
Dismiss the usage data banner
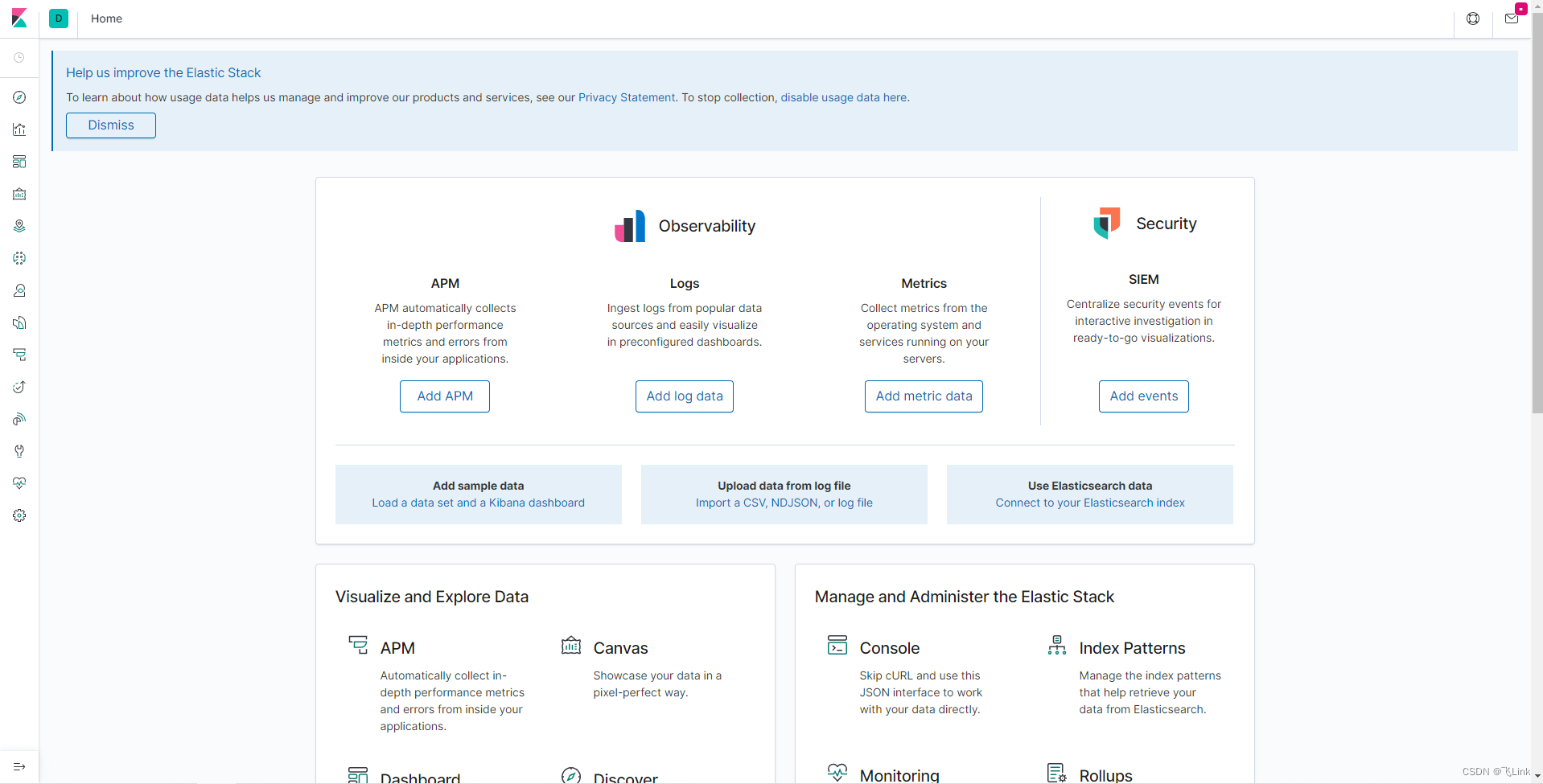110,125
